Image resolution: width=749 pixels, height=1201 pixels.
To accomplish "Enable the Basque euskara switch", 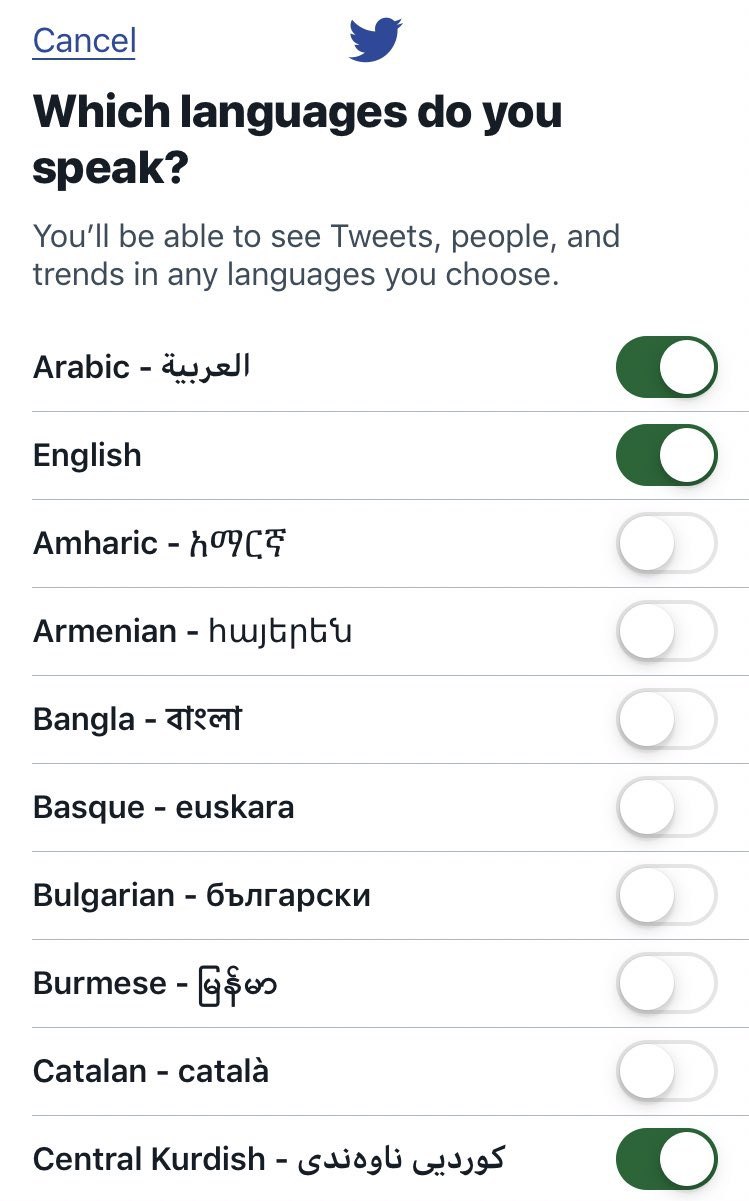I will (667, 807).
